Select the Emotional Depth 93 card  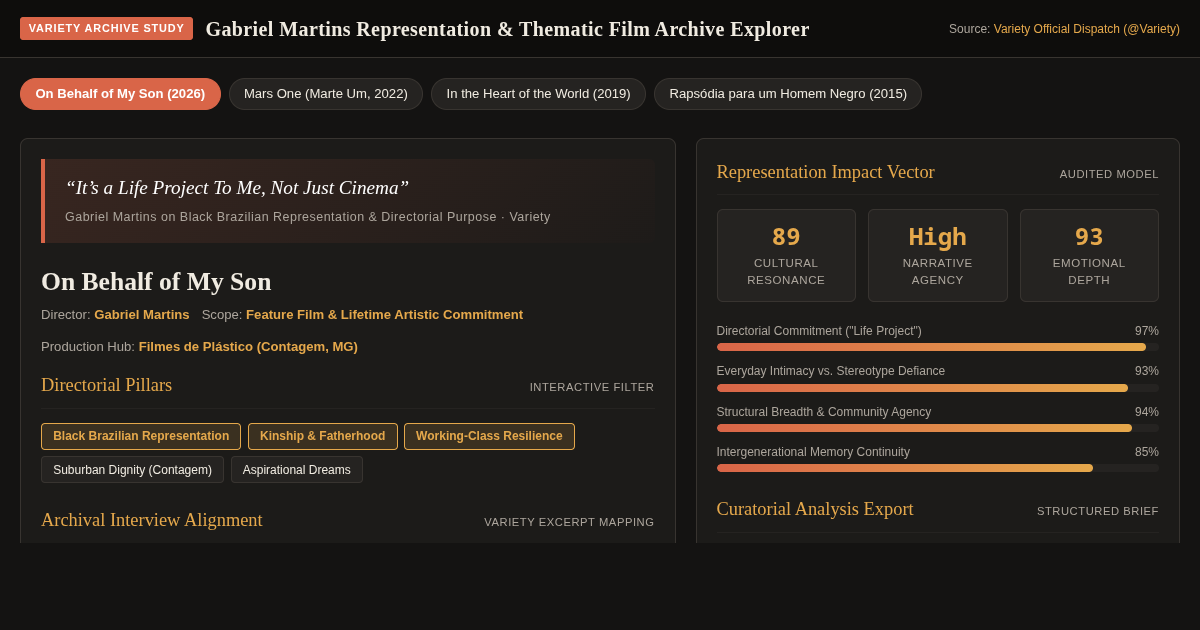pos(1089,255)
